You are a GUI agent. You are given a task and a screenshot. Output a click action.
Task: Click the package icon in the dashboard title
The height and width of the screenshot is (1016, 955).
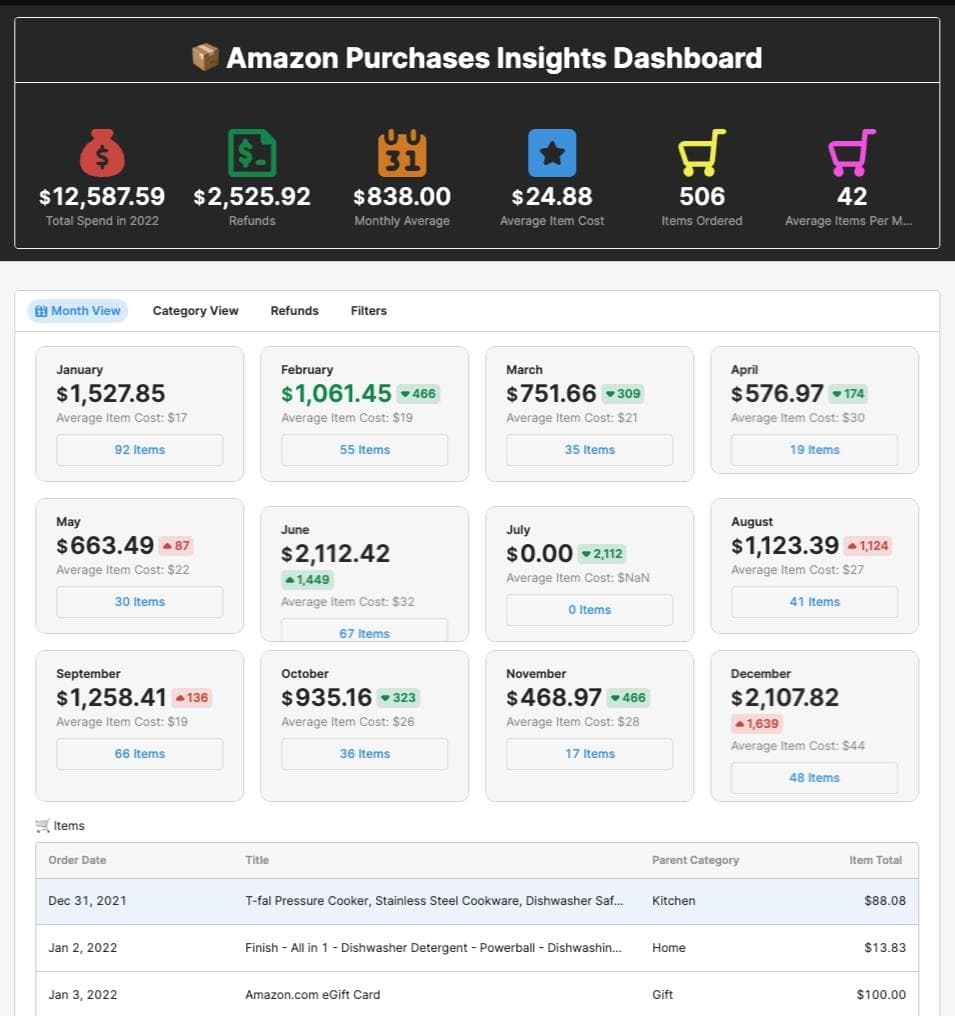tap(204, 57)
